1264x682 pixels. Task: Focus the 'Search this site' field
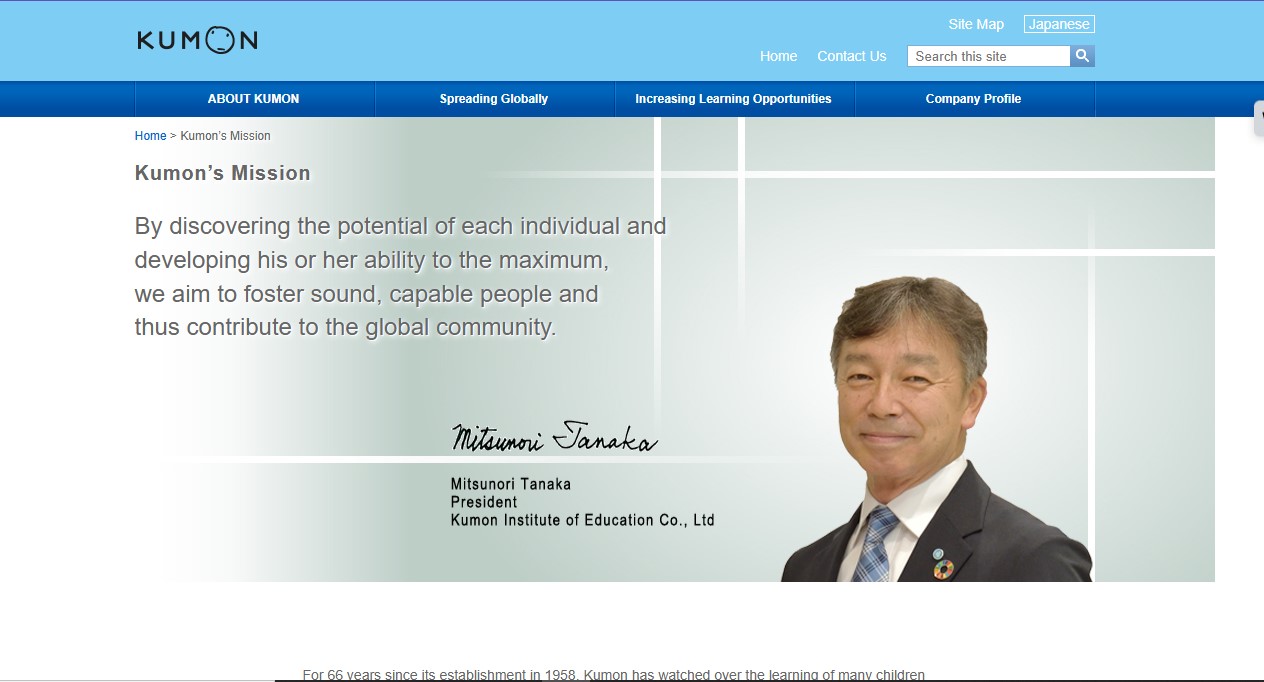(987, 56)
